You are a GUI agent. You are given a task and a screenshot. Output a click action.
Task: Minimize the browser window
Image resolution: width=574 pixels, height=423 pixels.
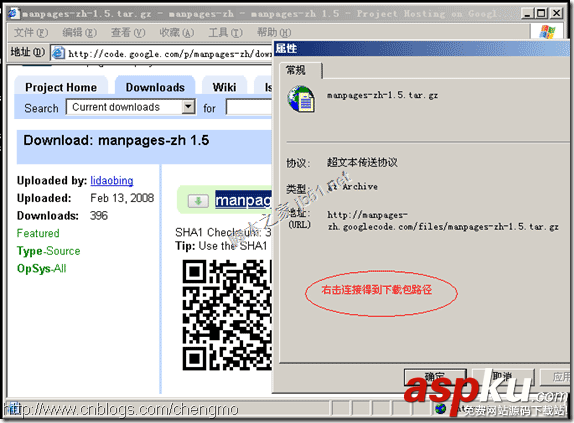coord(528,14)
